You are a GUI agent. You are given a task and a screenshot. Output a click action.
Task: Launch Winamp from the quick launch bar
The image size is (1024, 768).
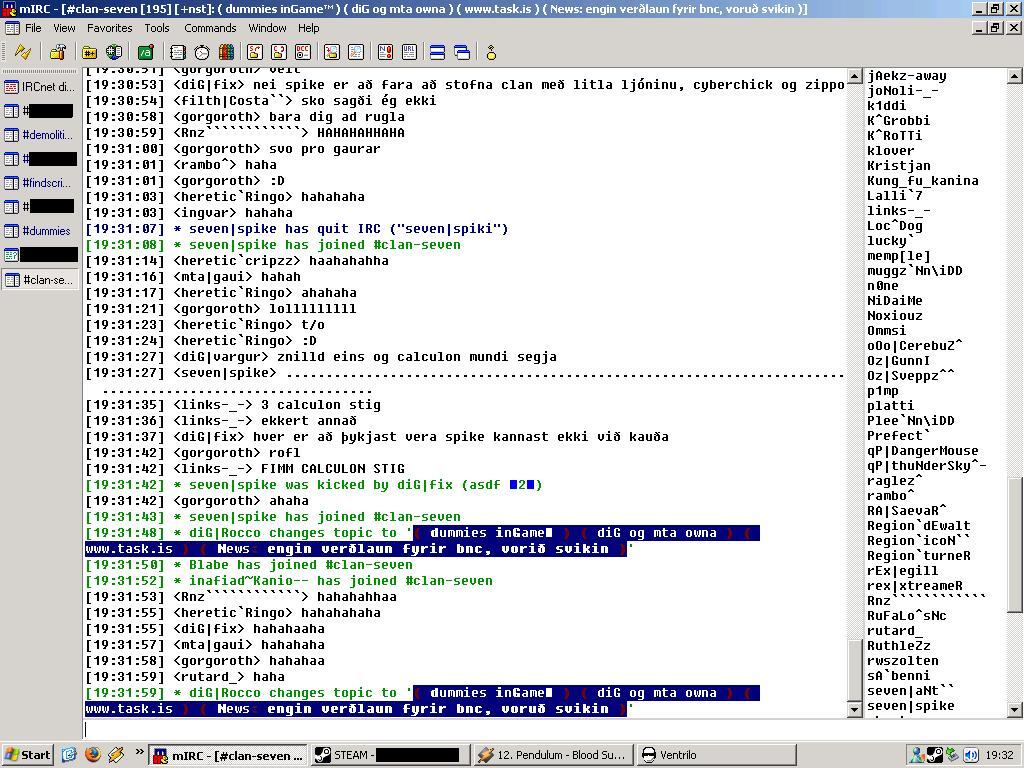(116, 755)
